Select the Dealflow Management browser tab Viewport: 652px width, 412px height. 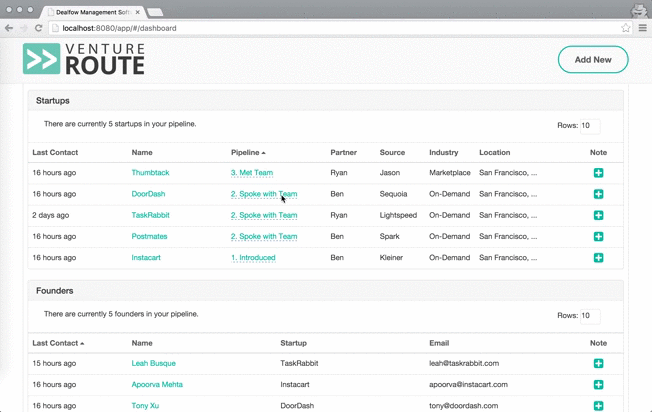click(x=92, y=12)
